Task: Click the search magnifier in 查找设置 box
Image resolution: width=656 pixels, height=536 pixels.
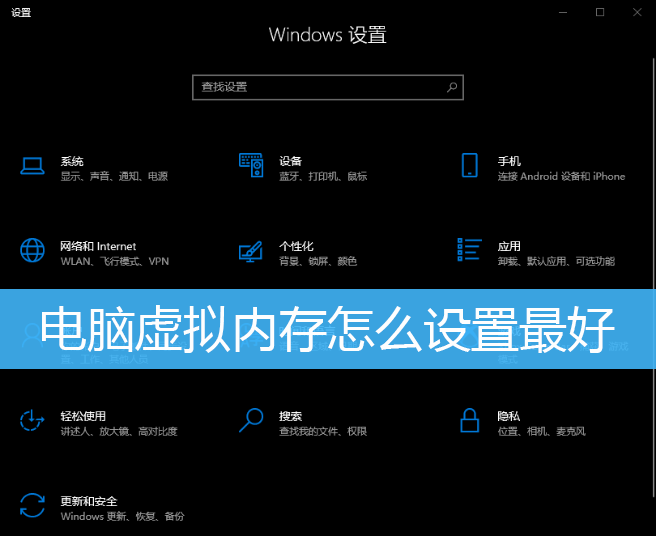Action: click(x=452, y=87)
